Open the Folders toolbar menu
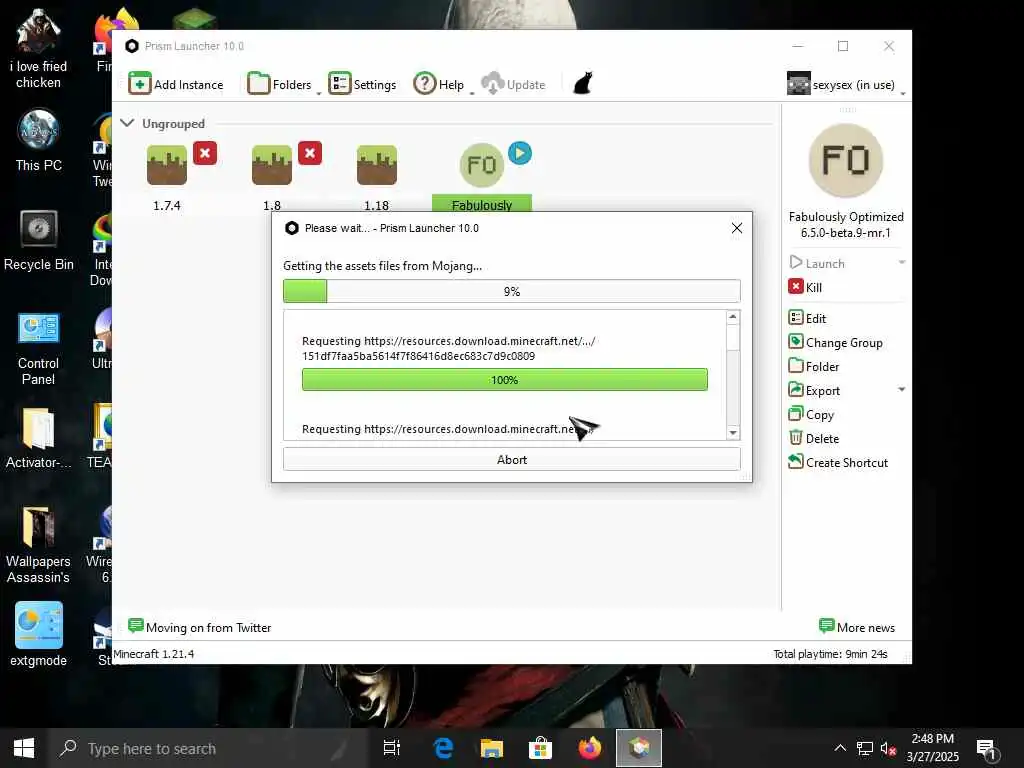This screenshot has width=1024, height=768. coord(282,84)
